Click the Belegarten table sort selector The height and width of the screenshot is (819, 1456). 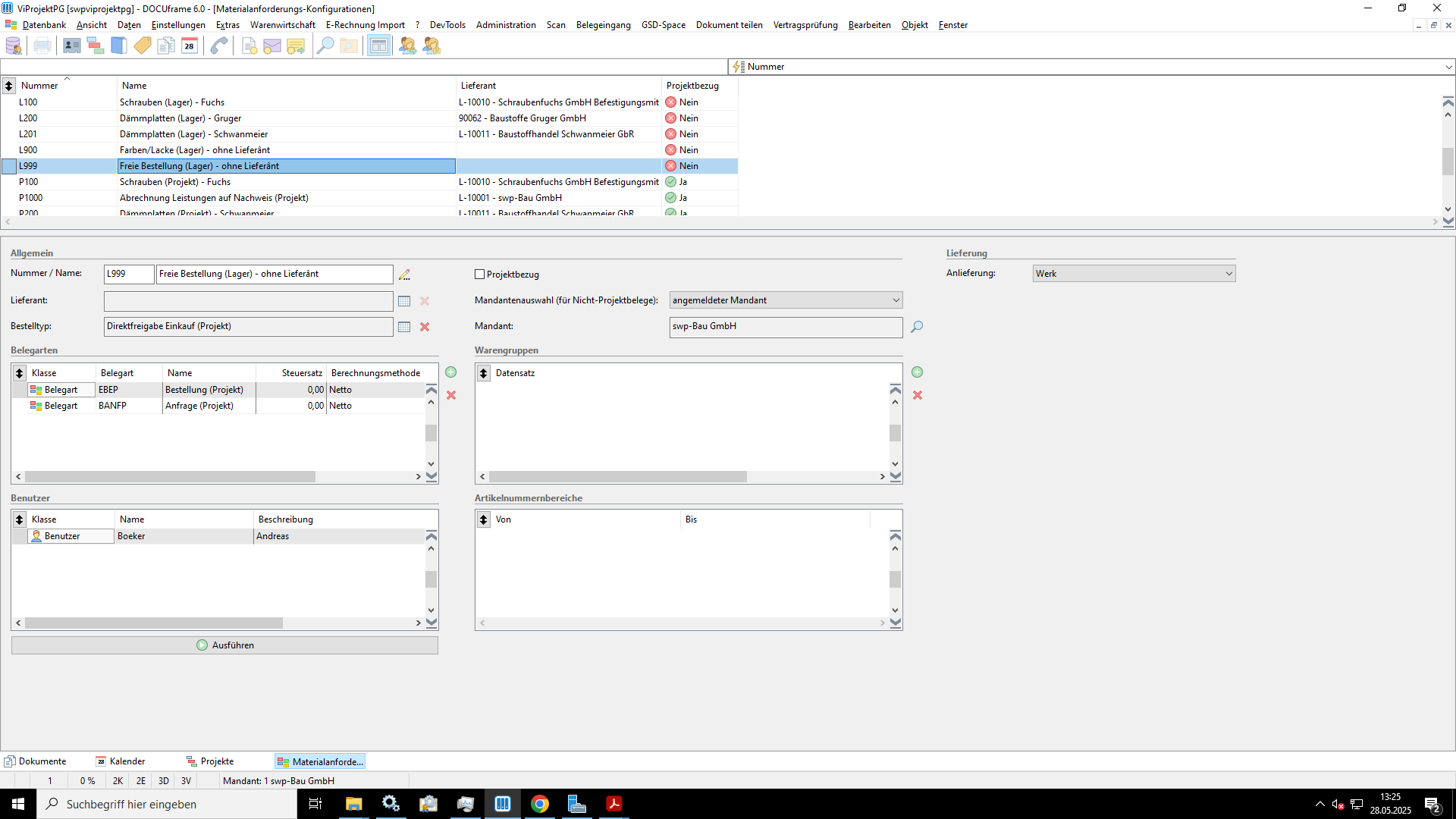click(20, 373)
